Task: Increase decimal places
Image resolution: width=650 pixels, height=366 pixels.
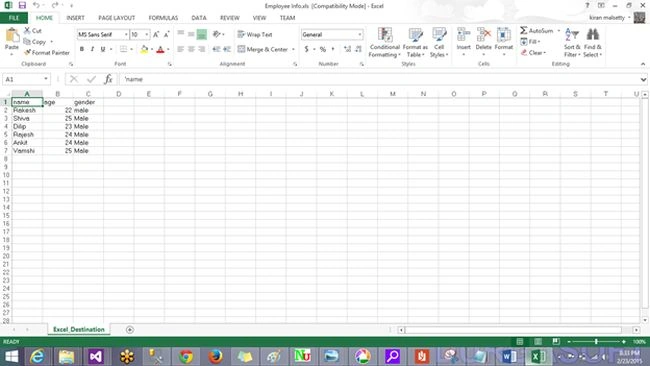Action: point(347,49)
